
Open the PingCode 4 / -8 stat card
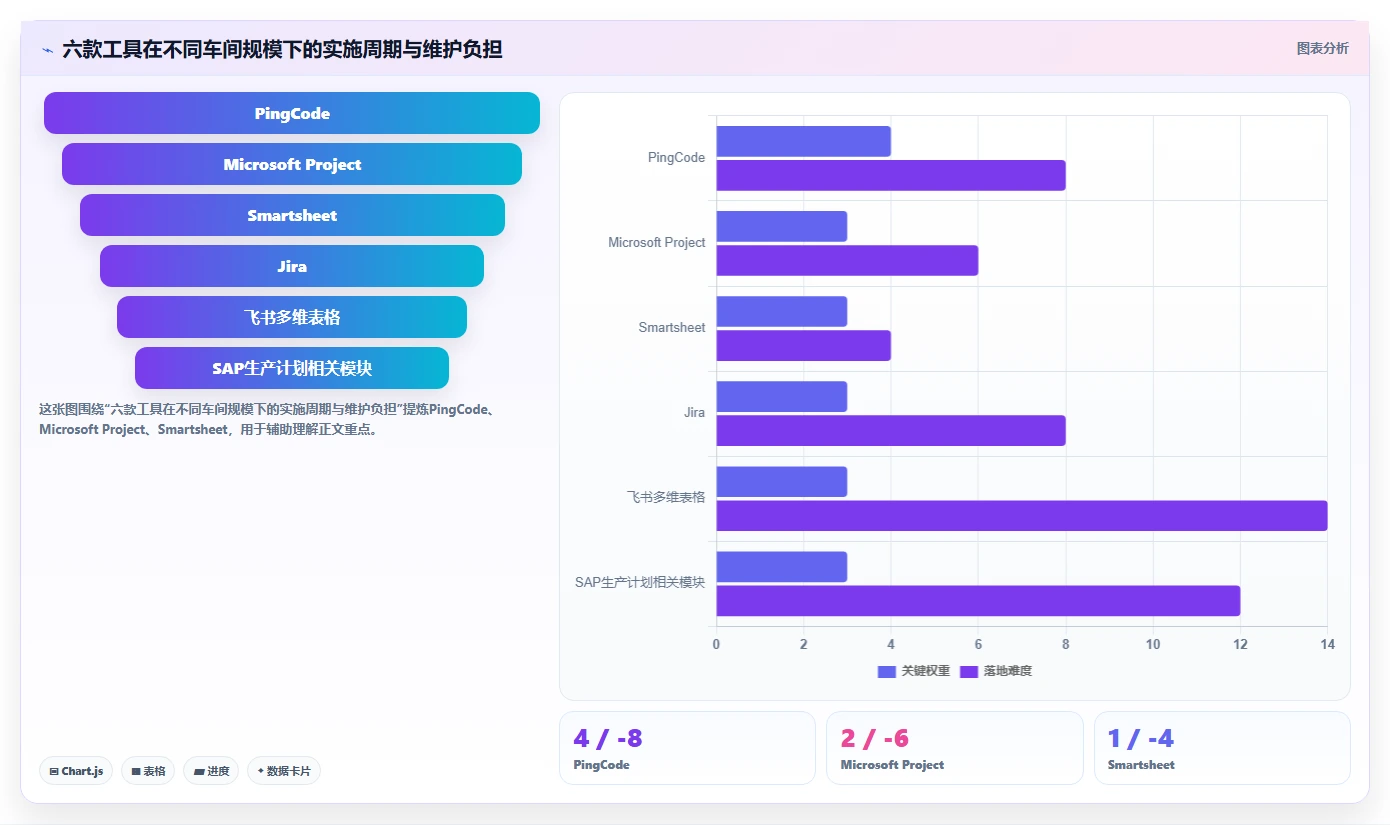coord(687,748)
